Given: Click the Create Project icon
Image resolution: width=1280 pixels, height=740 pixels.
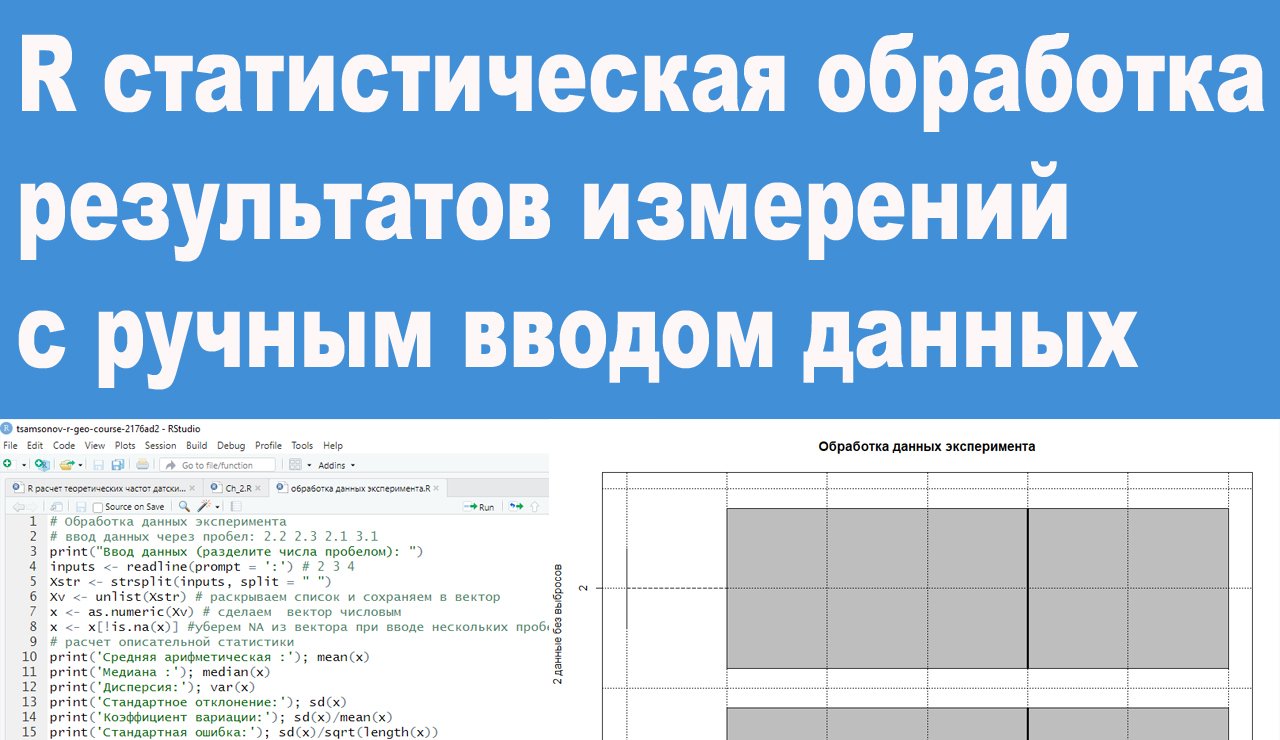Looking at the screenshot, I should [x=42, y=465].
